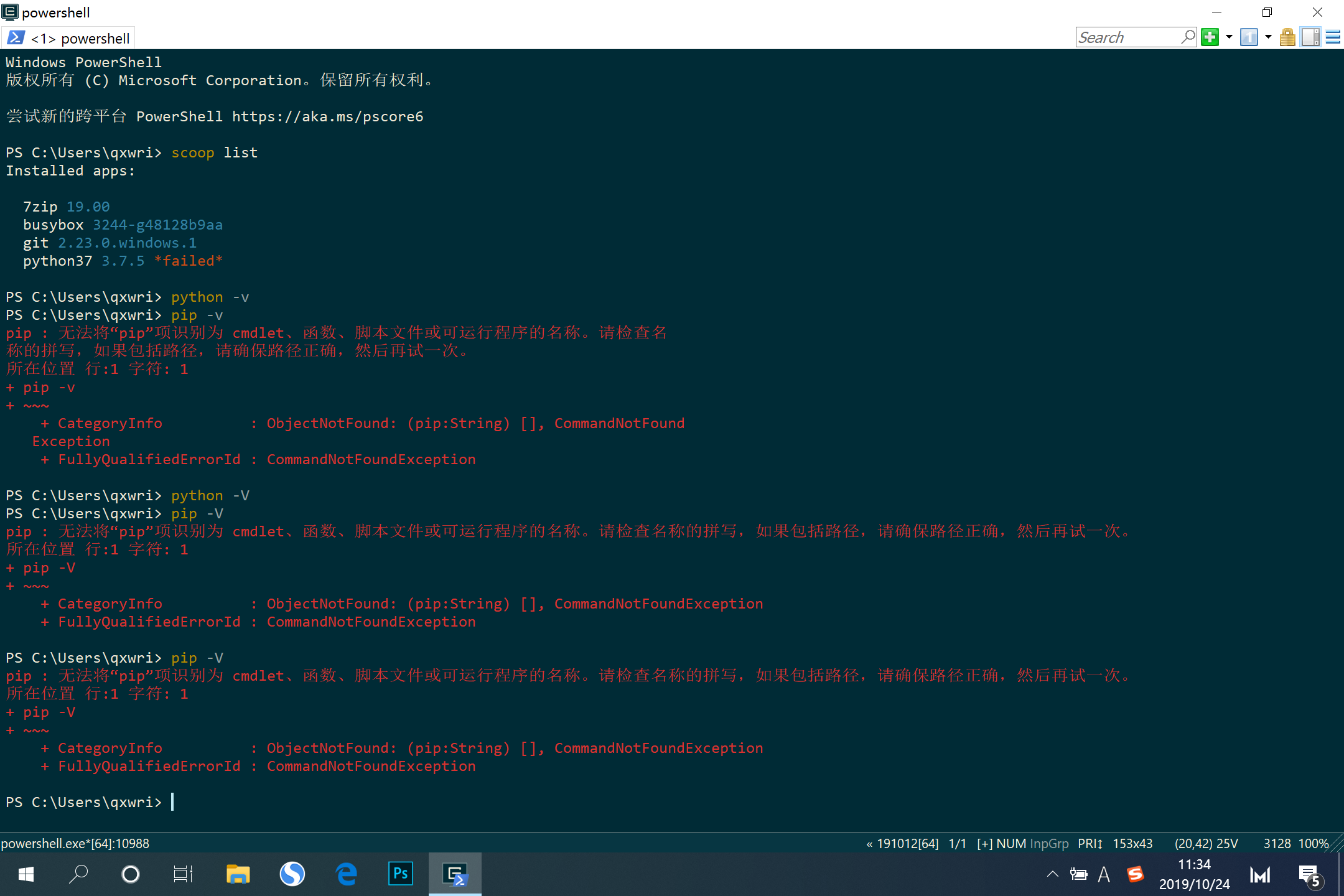Toggle the IME language mode indicator A
This screenshot has width=1344, height=896.
1104,875
